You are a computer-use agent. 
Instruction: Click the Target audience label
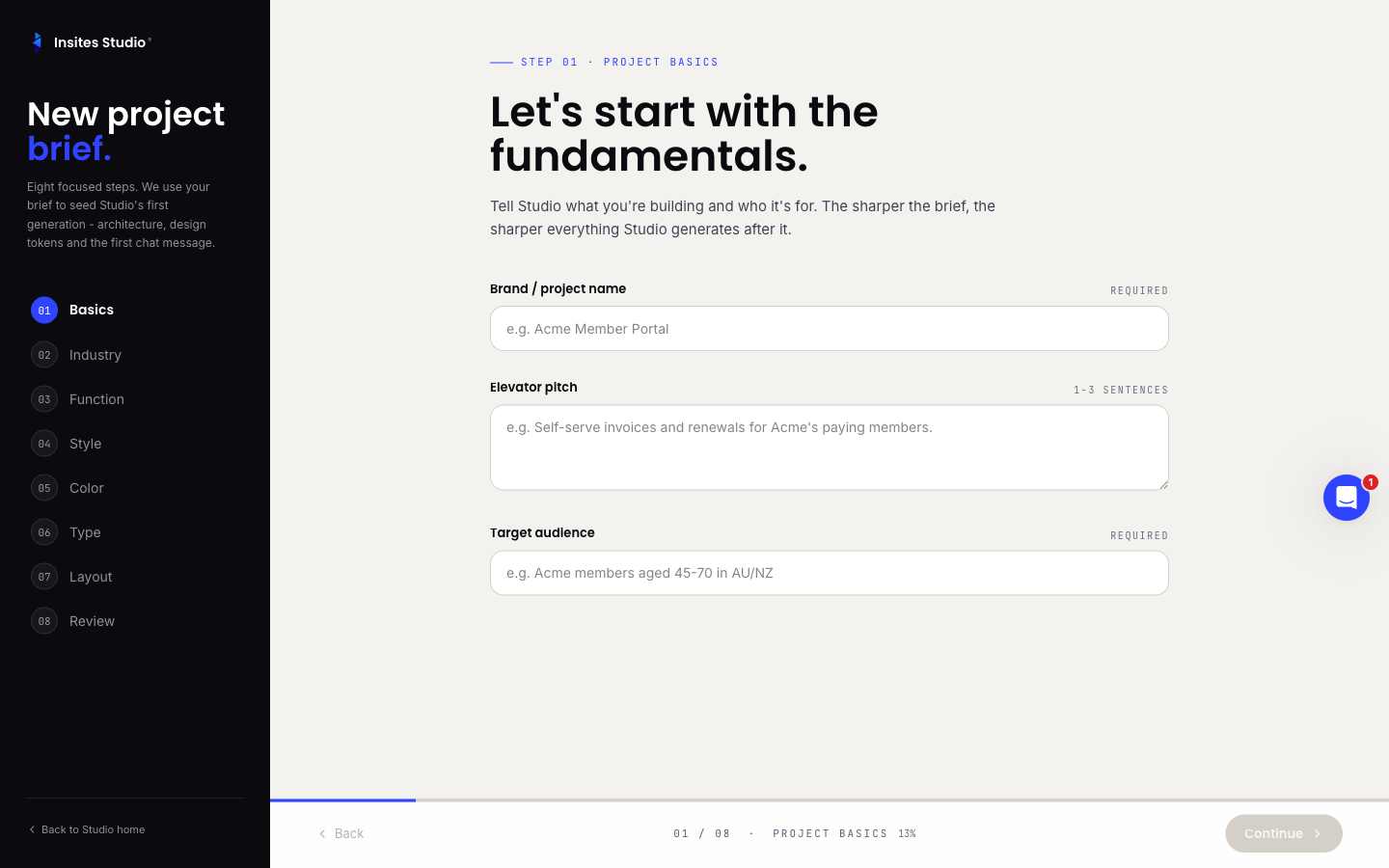pos(542,532)
